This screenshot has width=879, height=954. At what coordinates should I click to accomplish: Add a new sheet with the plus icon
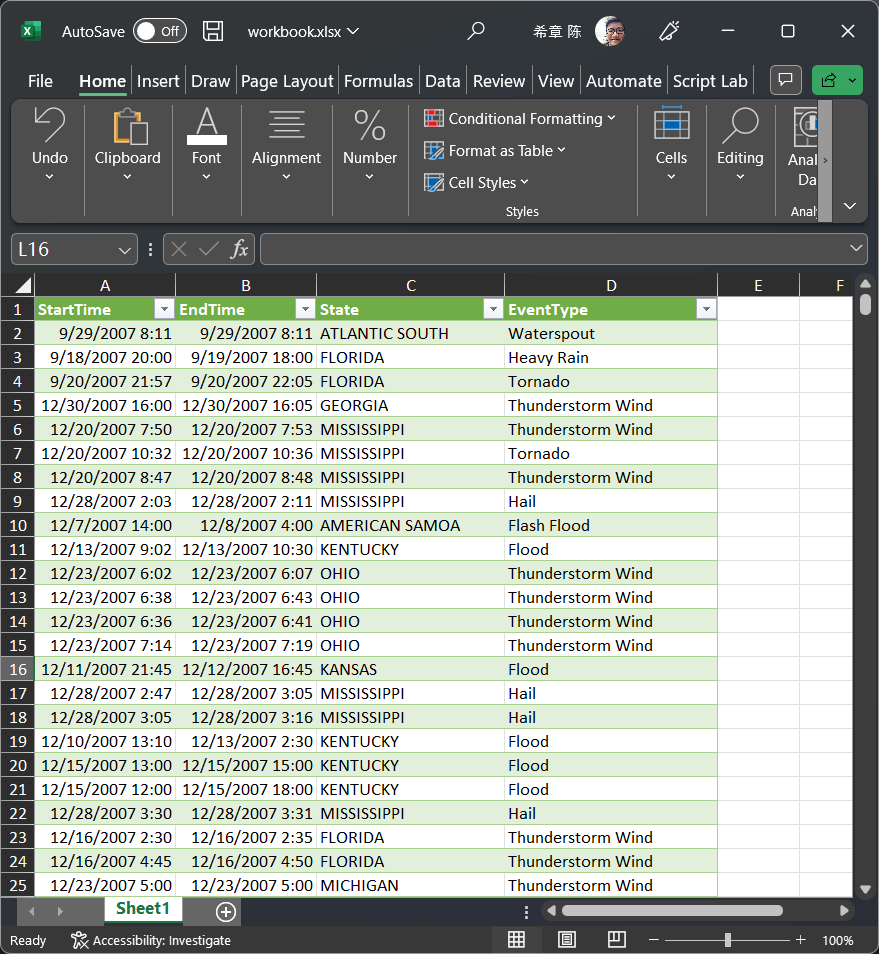click(x=226, y=911)
